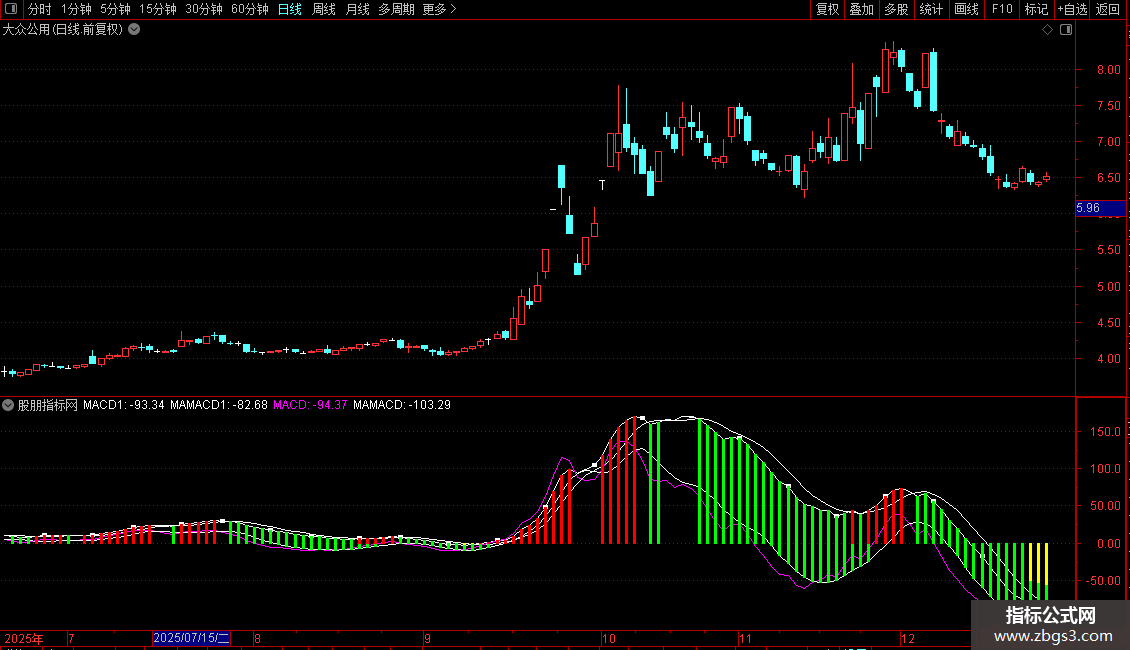The width and height of the screenshot is (1130, 650).
Task: Select the 1分钟 period tab
Action: 76,9
